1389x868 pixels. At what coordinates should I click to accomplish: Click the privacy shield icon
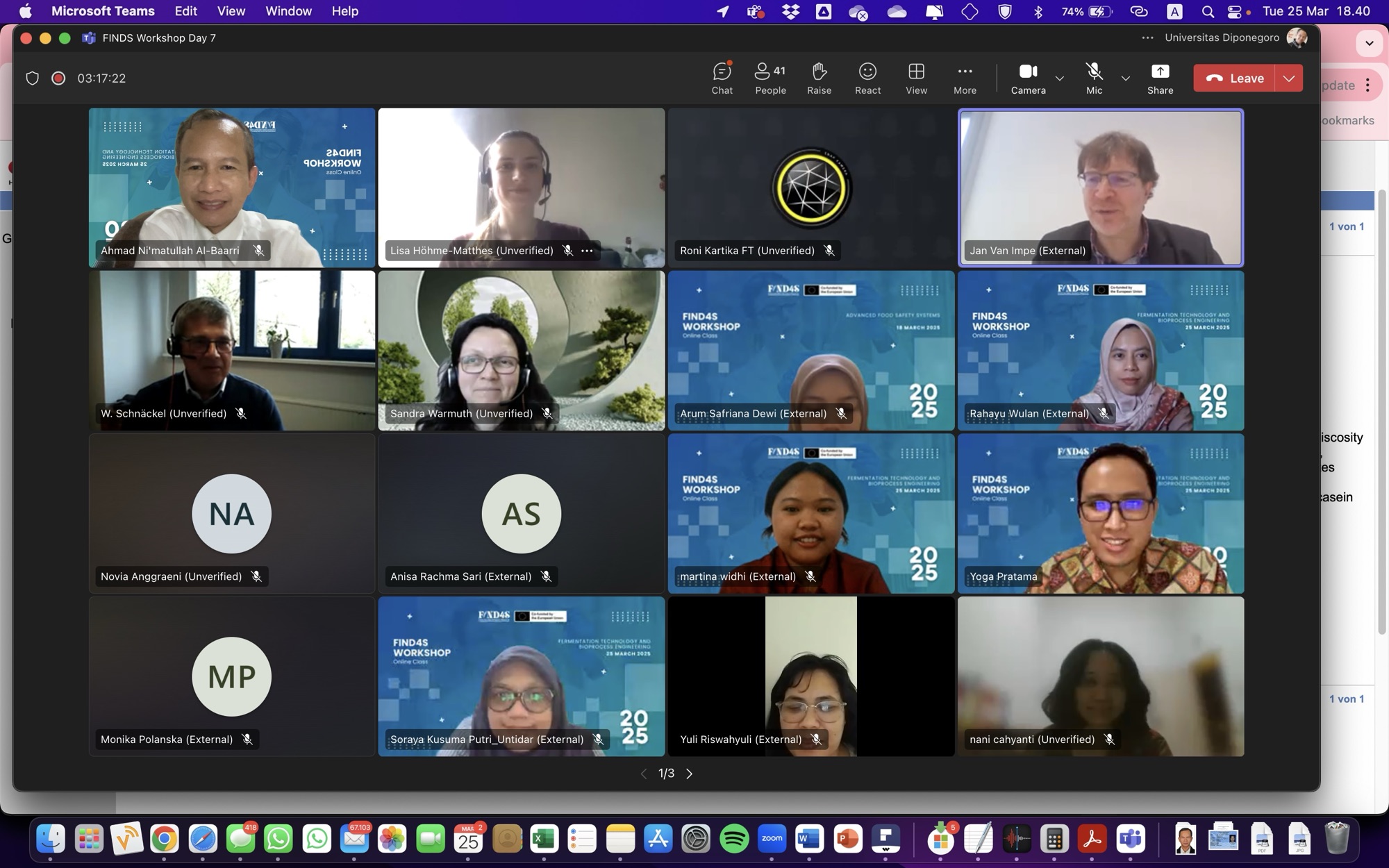pos(32,78)
